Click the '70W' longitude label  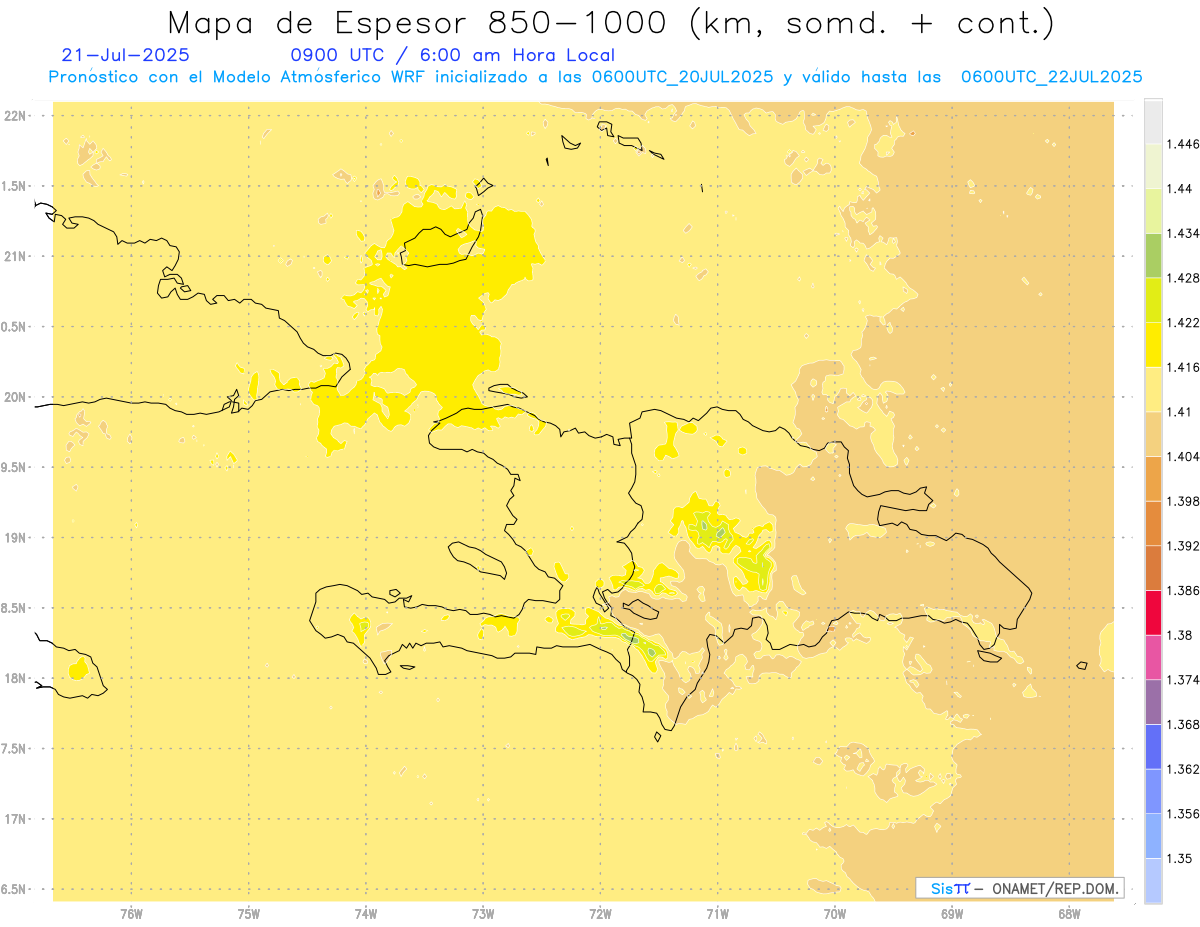(835, 914)
